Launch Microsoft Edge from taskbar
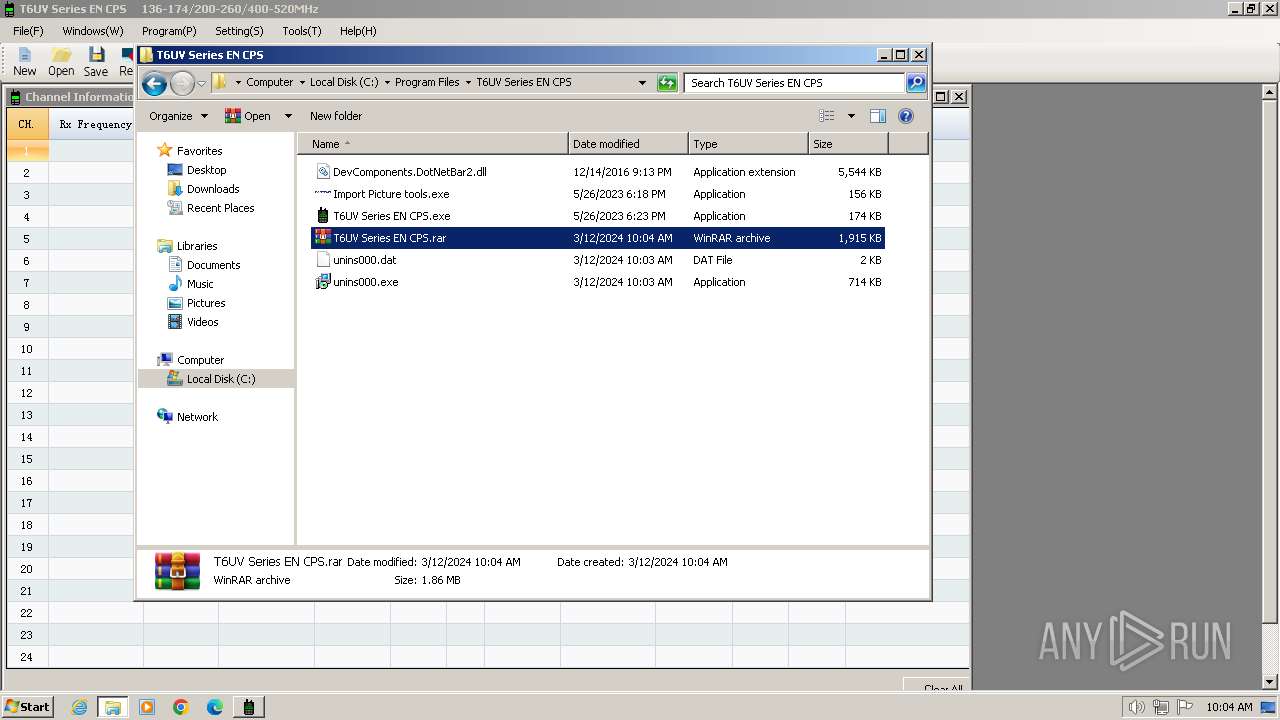The width and height of the screenshot is (1280, 720). (x=215, y=707)
